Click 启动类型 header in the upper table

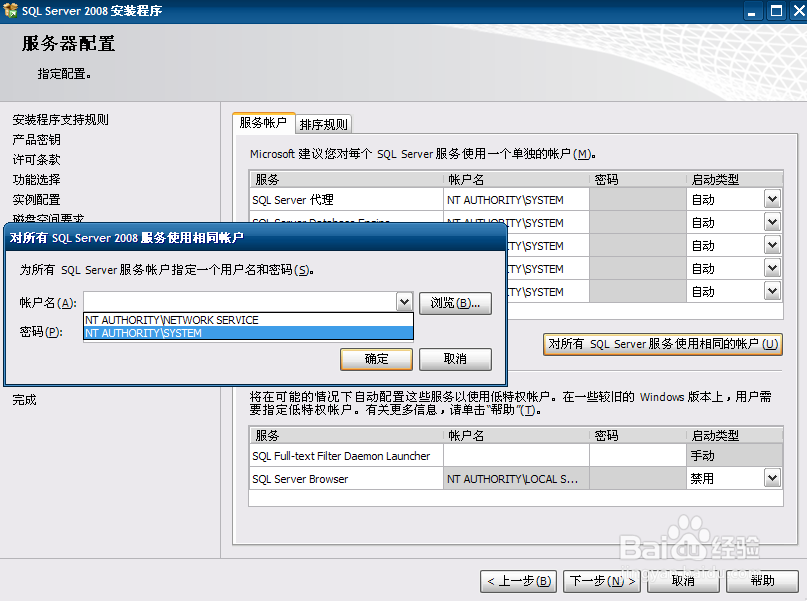tap(734, 180)
